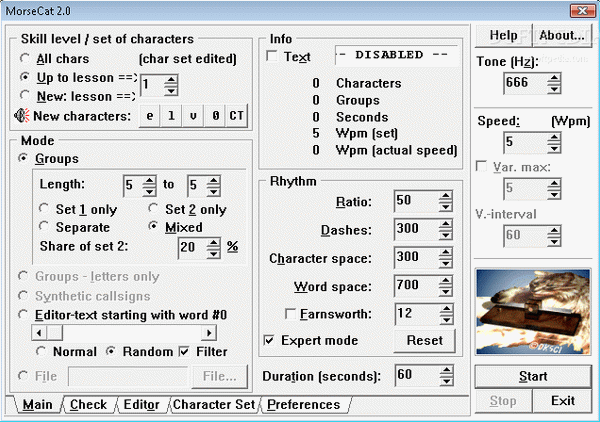Select the All chars radio button
This screenshot has width=600, height=422.
(x=25, y=58)
